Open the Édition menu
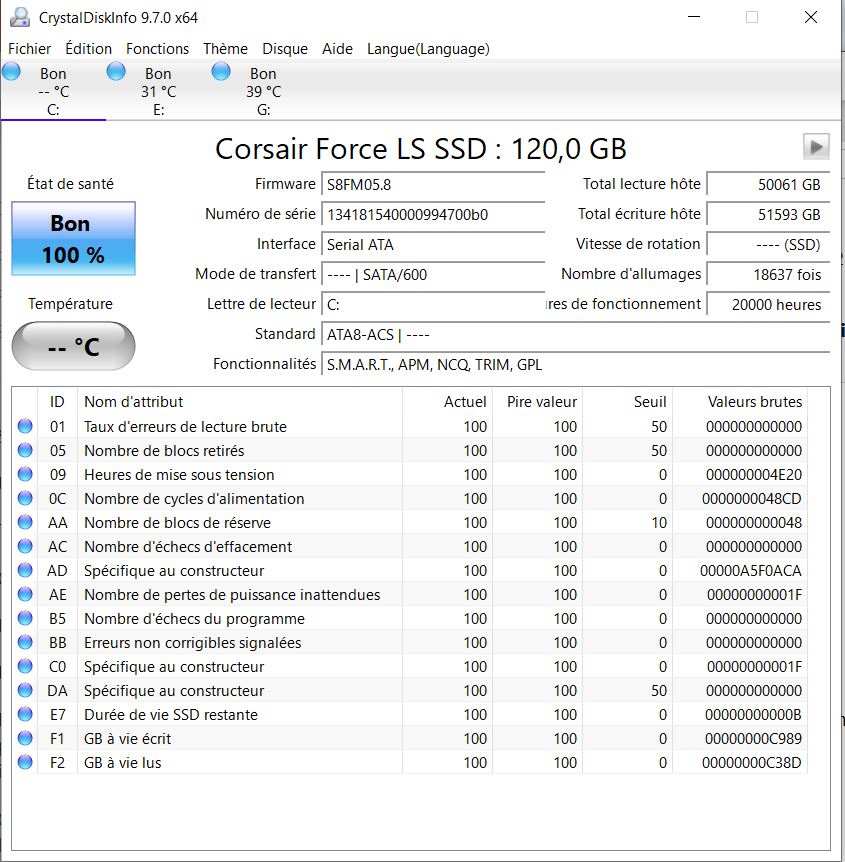The height and width of the screenshot is (862, 845). pos(89,49)
